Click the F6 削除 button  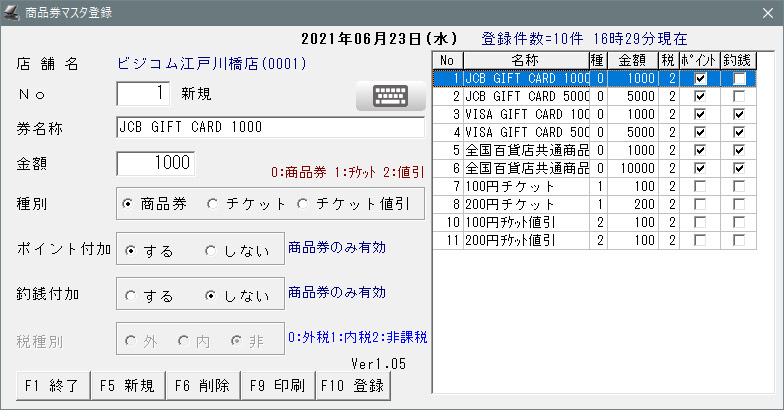pyautogui.click(x=201, y=385)
